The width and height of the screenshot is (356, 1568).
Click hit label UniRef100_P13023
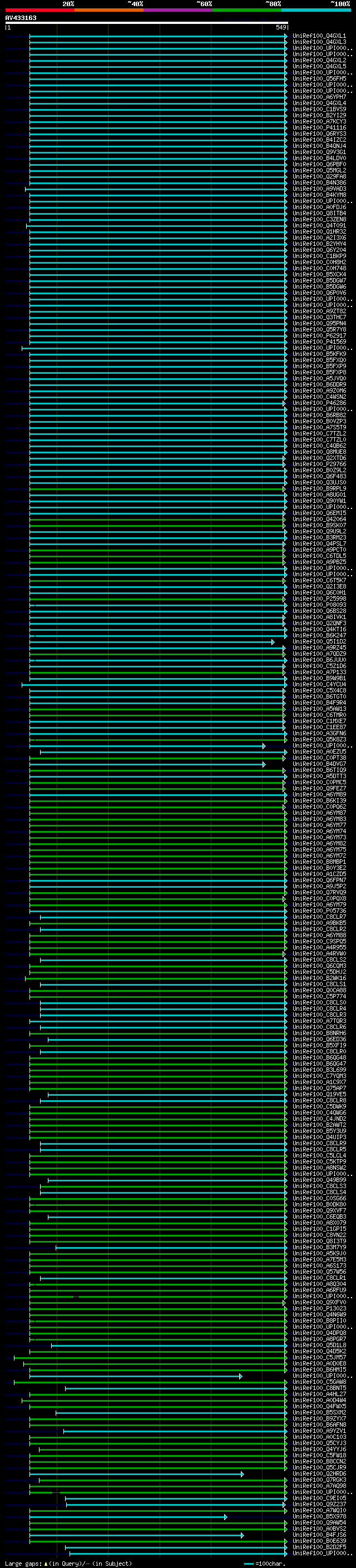pyautogui.click(x=319, y=1308)
